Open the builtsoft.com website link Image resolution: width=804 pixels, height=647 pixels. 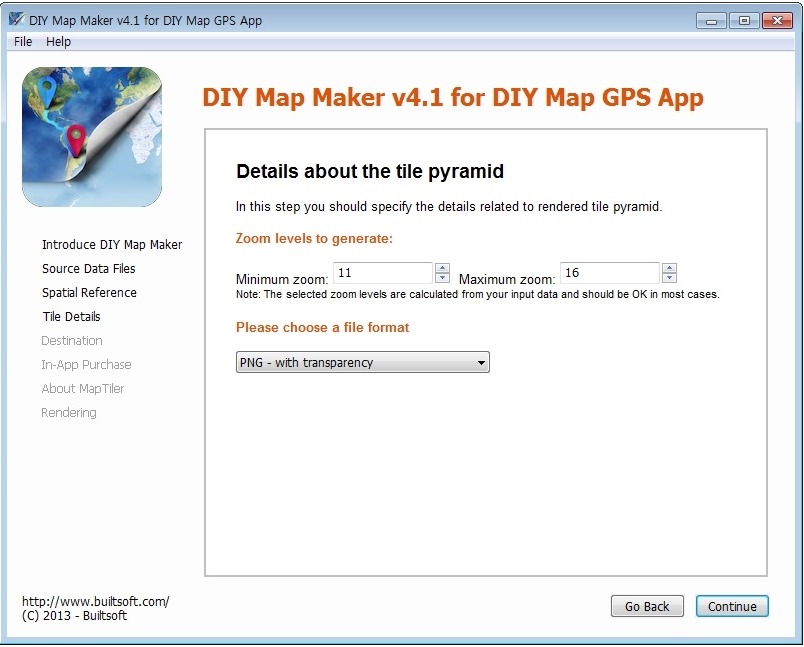click(x=95, y=601)
